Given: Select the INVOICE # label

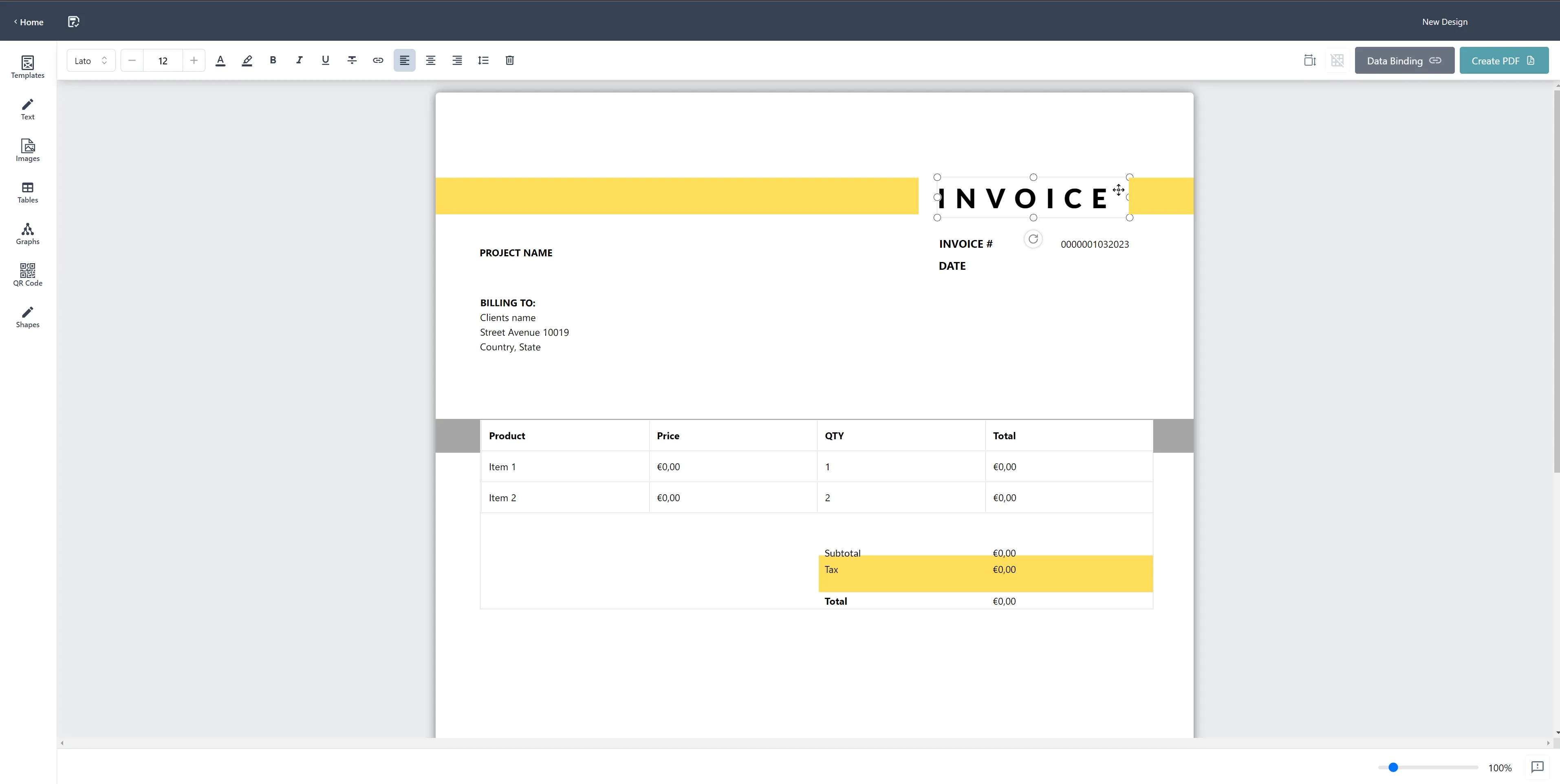Looking at the screenshot, I should click(x=966, y=244).
